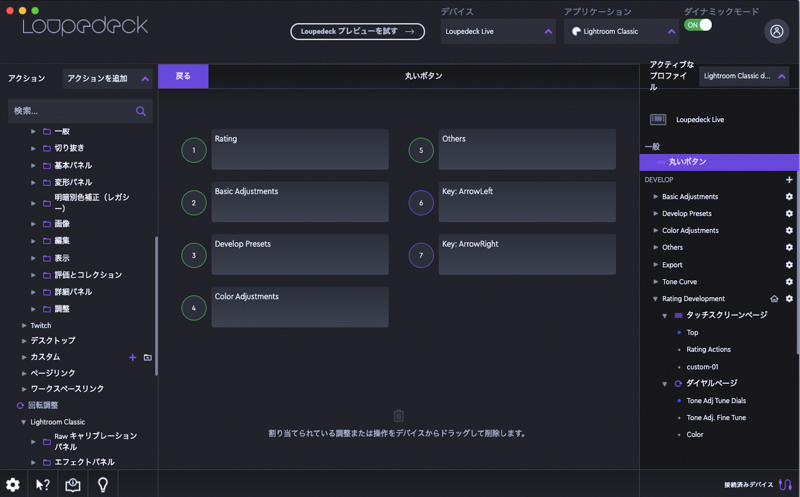Screen dimensions: 800x497
Task: Collapse ダイヤルページ node
Action: pos(665,384)
